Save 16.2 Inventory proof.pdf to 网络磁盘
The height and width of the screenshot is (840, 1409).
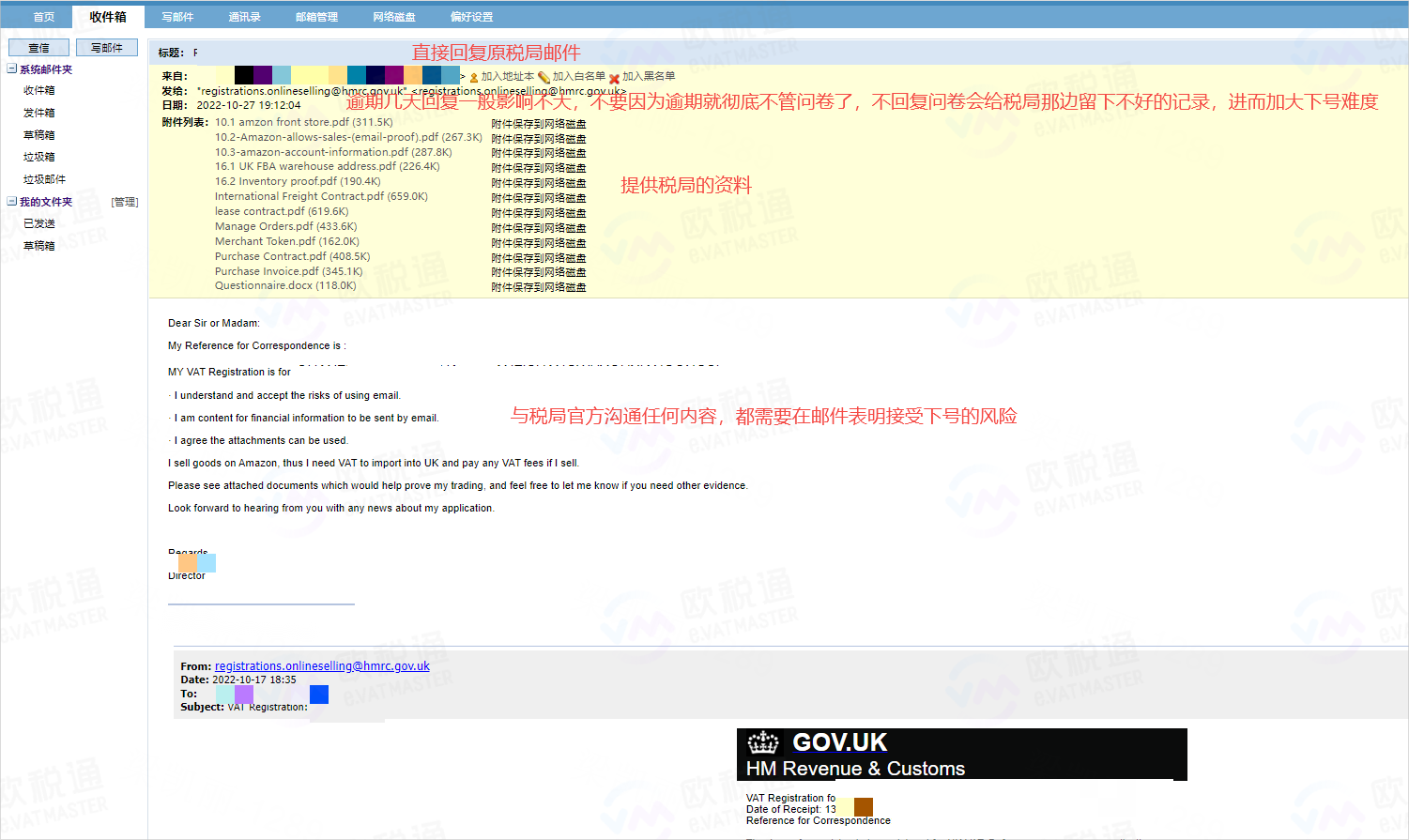click(x=539, y=183)
